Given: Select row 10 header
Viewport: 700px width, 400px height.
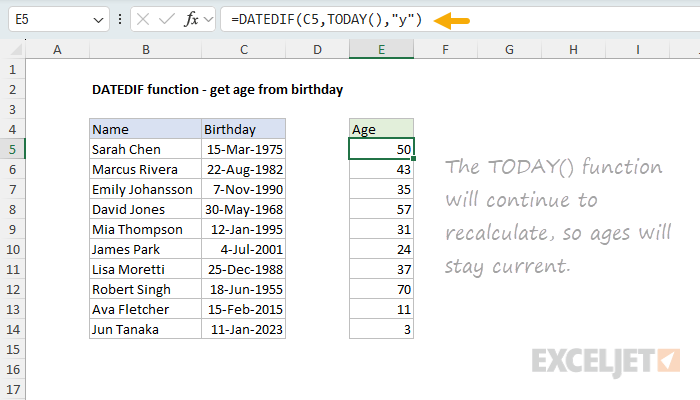Looking at the screenshot, I should click(x=12, y=250).
